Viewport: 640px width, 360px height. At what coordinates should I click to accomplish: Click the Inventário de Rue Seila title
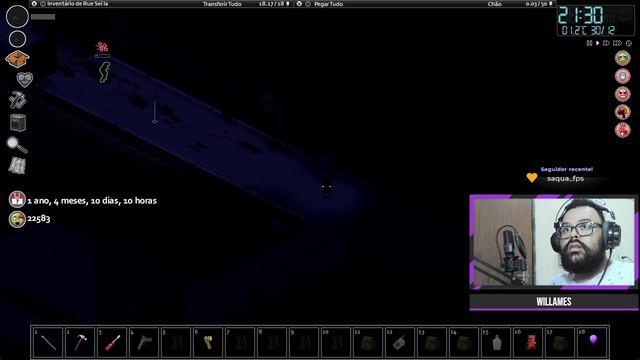(x=78, y=4)
